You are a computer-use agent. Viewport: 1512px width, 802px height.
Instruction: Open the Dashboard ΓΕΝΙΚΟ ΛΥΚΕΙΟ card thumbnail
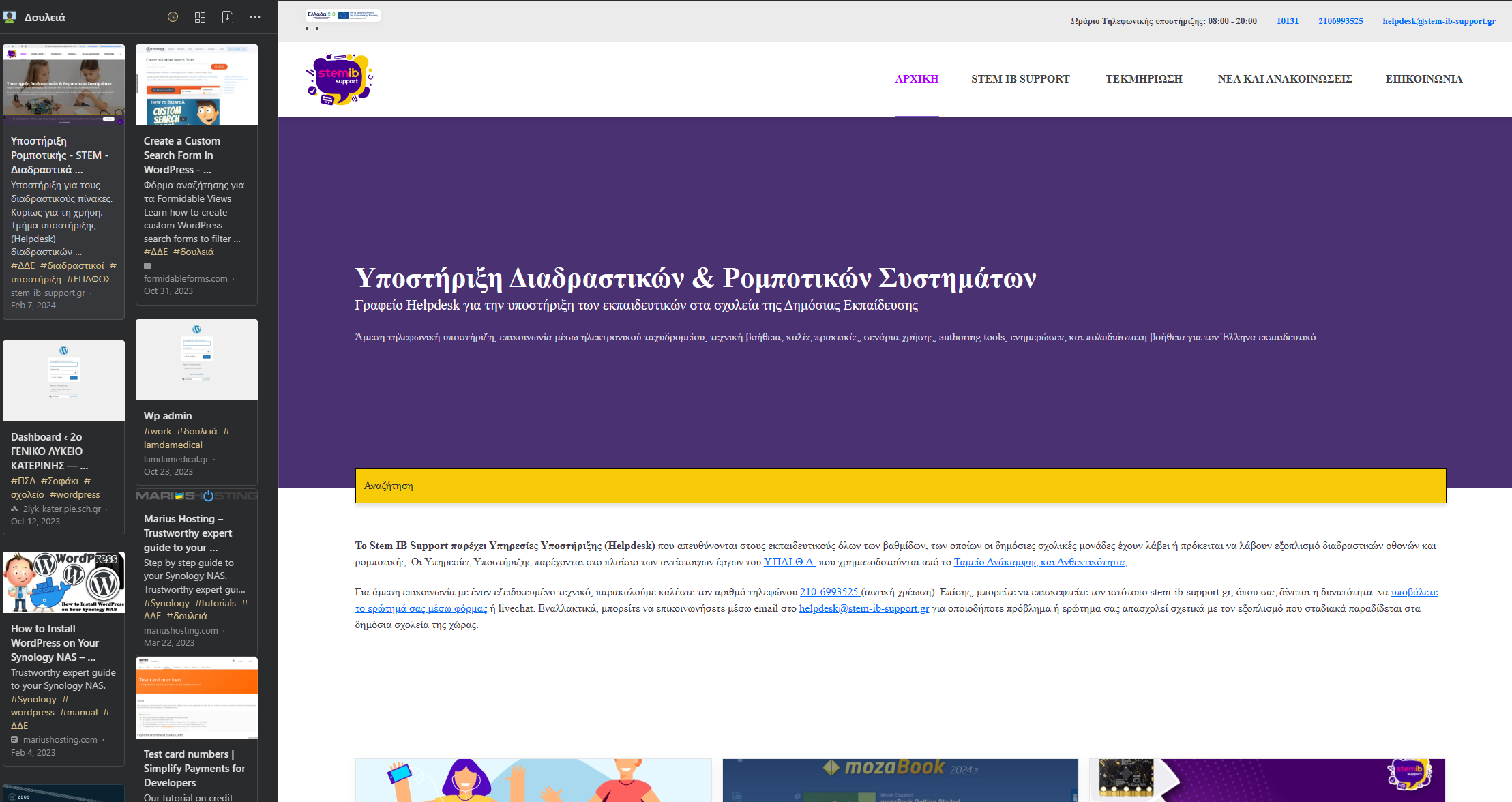(63, 381)
